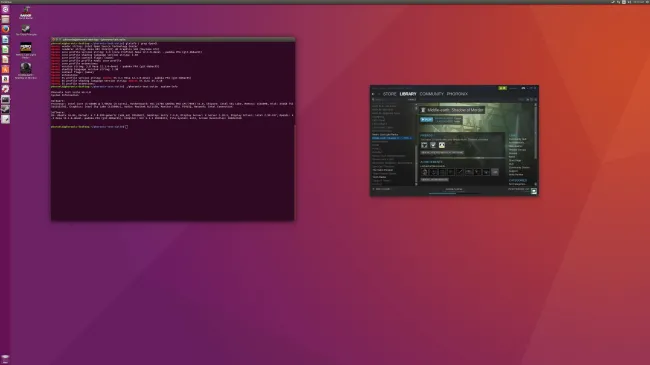Open the GAMES filter dropdown in Steam library
This screenshot has height=365, width=650.
[412, 100]
